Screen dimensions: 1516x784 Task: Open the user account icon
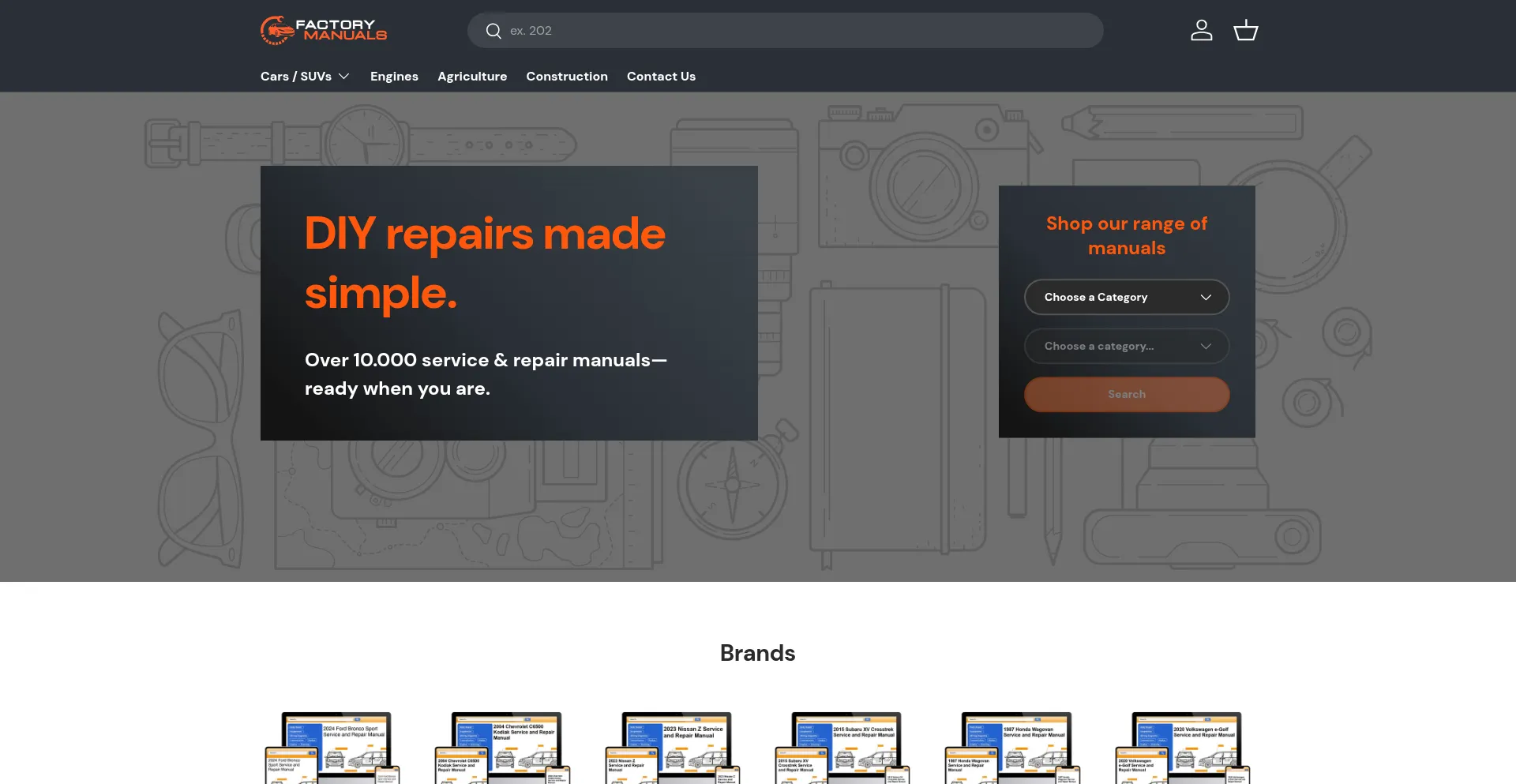click(x=1201, y=31)
